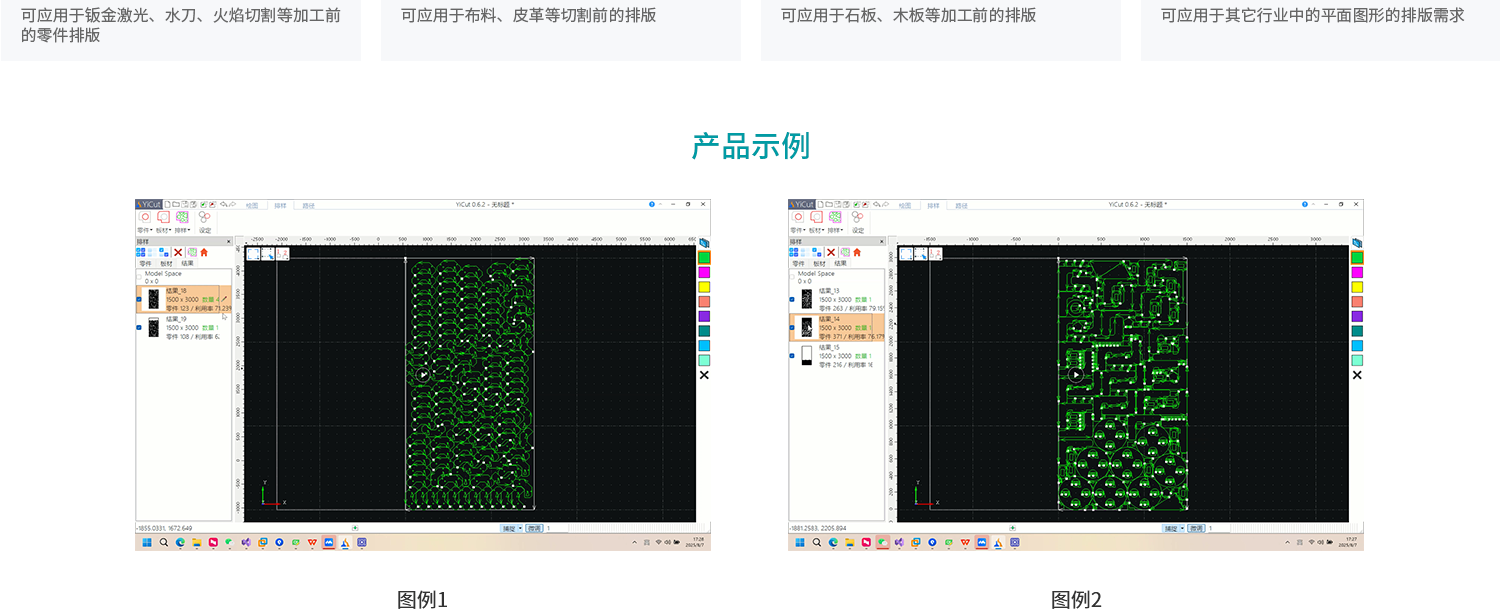Viewport: 1500px width, 609px height.
Task: Toggle the checkbox for 结果_19 in 图例1
Action: pyautogui.click(x=139, y=327)
